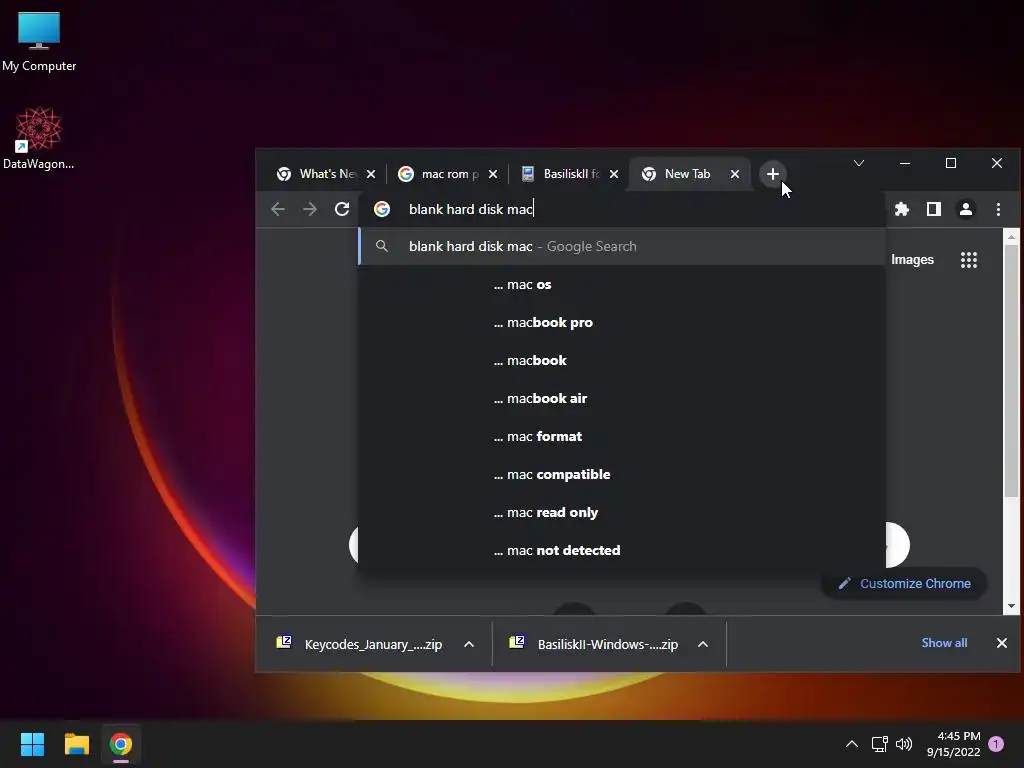The width and height of the screenshot is (1024, 768).
Task: Expand options for BasiliskII-Windows zip download
Action: click(x=703, y=645)
